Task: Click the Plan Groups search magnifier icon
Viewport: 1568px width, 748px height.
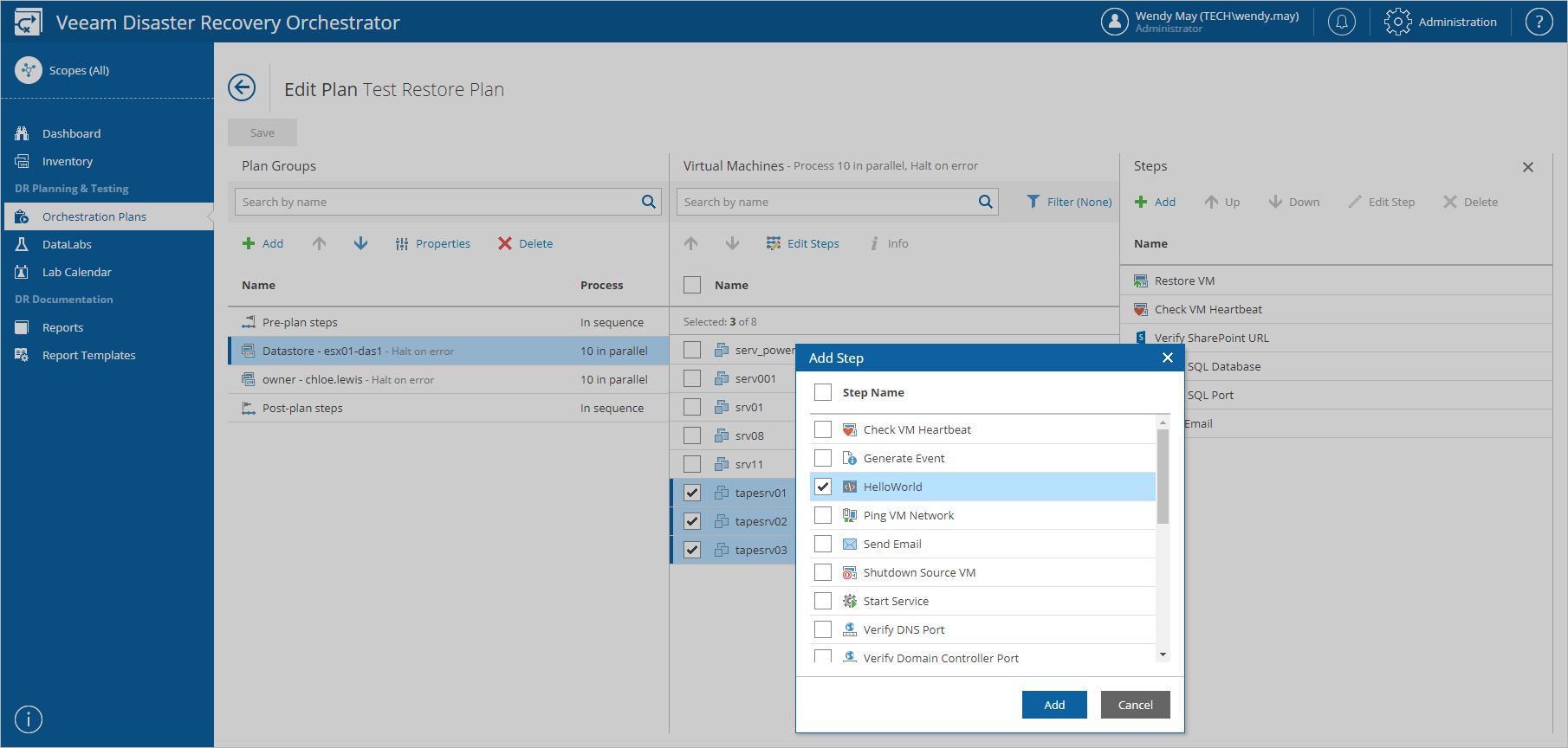Action: tap(648, 202)
